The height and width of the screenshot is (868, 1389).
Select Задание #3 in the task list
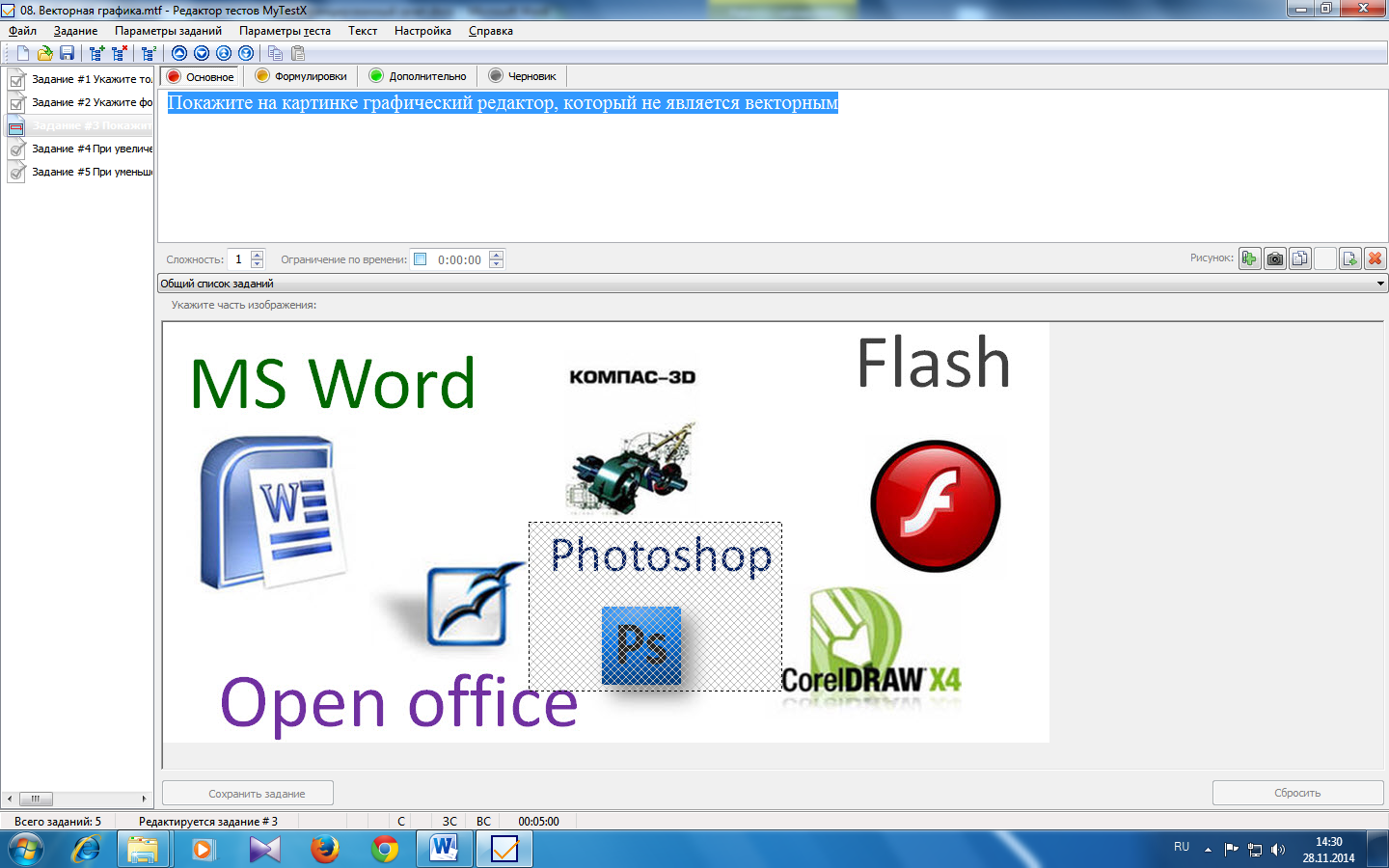click(80, 125)
